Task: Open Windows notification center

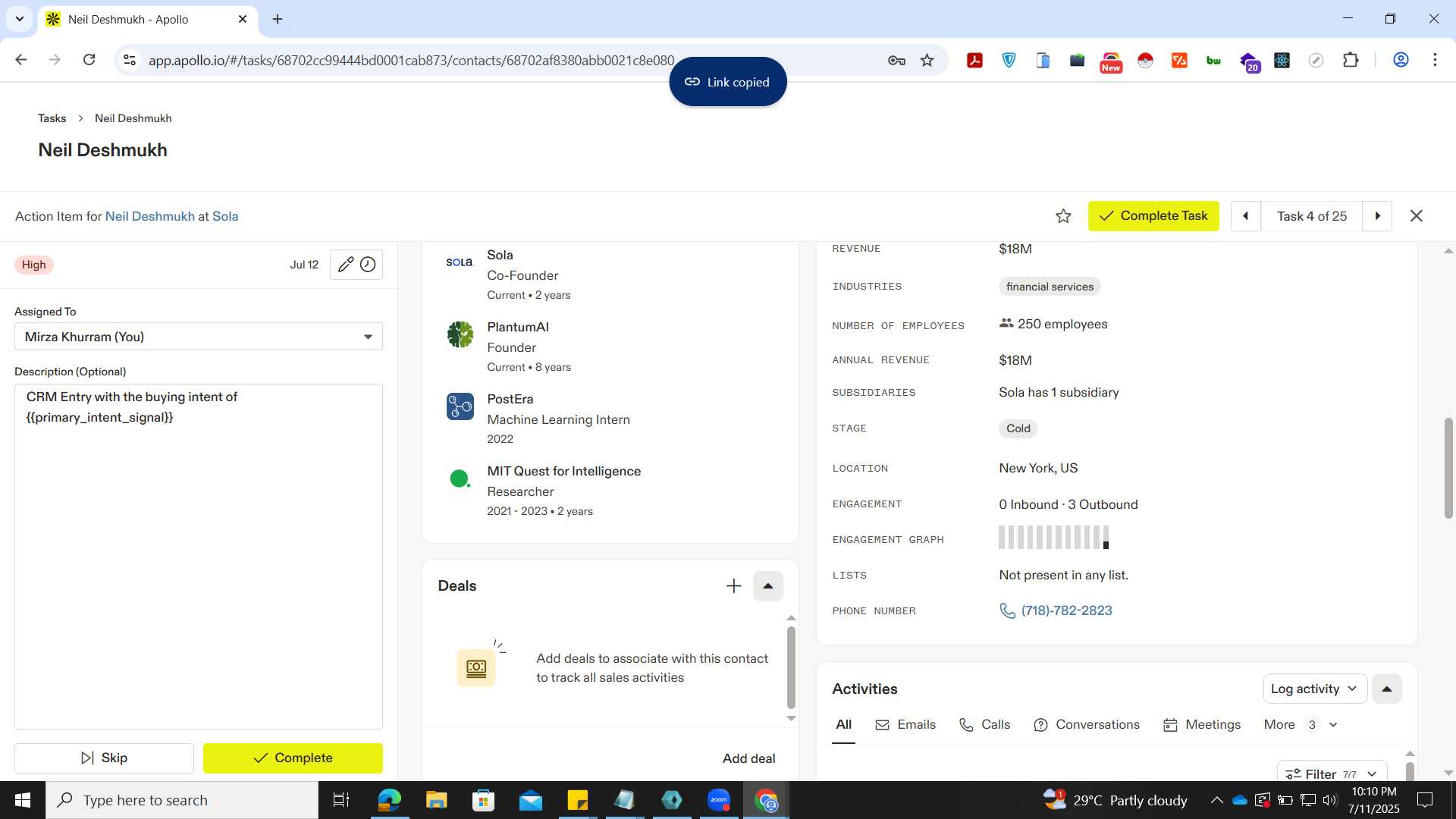Action: coord(1425,800)
